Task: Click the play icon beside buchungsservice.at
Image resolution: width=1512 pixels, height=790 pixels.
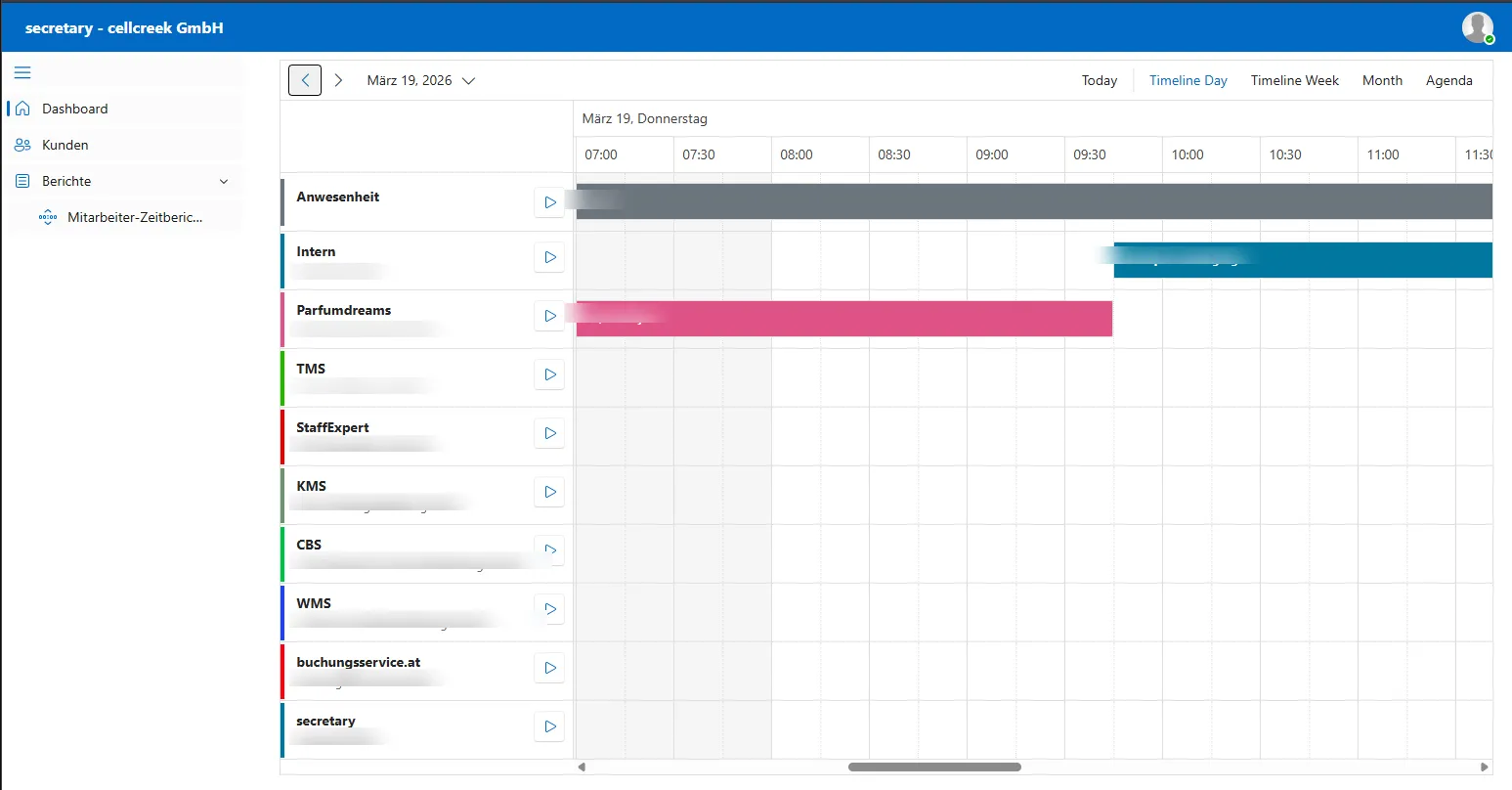Action: [x=548, y=668]
